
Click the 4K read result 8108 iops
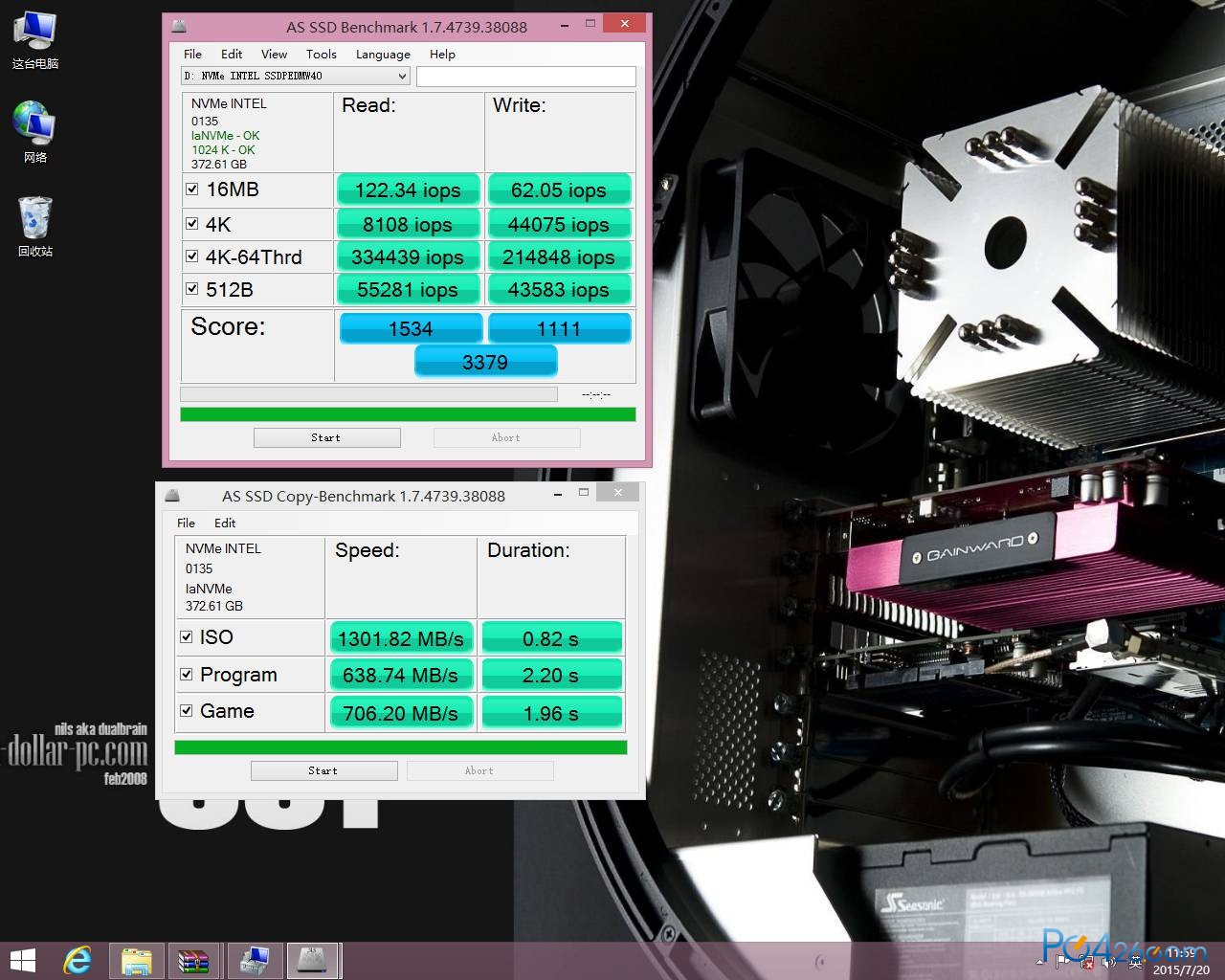408,224
